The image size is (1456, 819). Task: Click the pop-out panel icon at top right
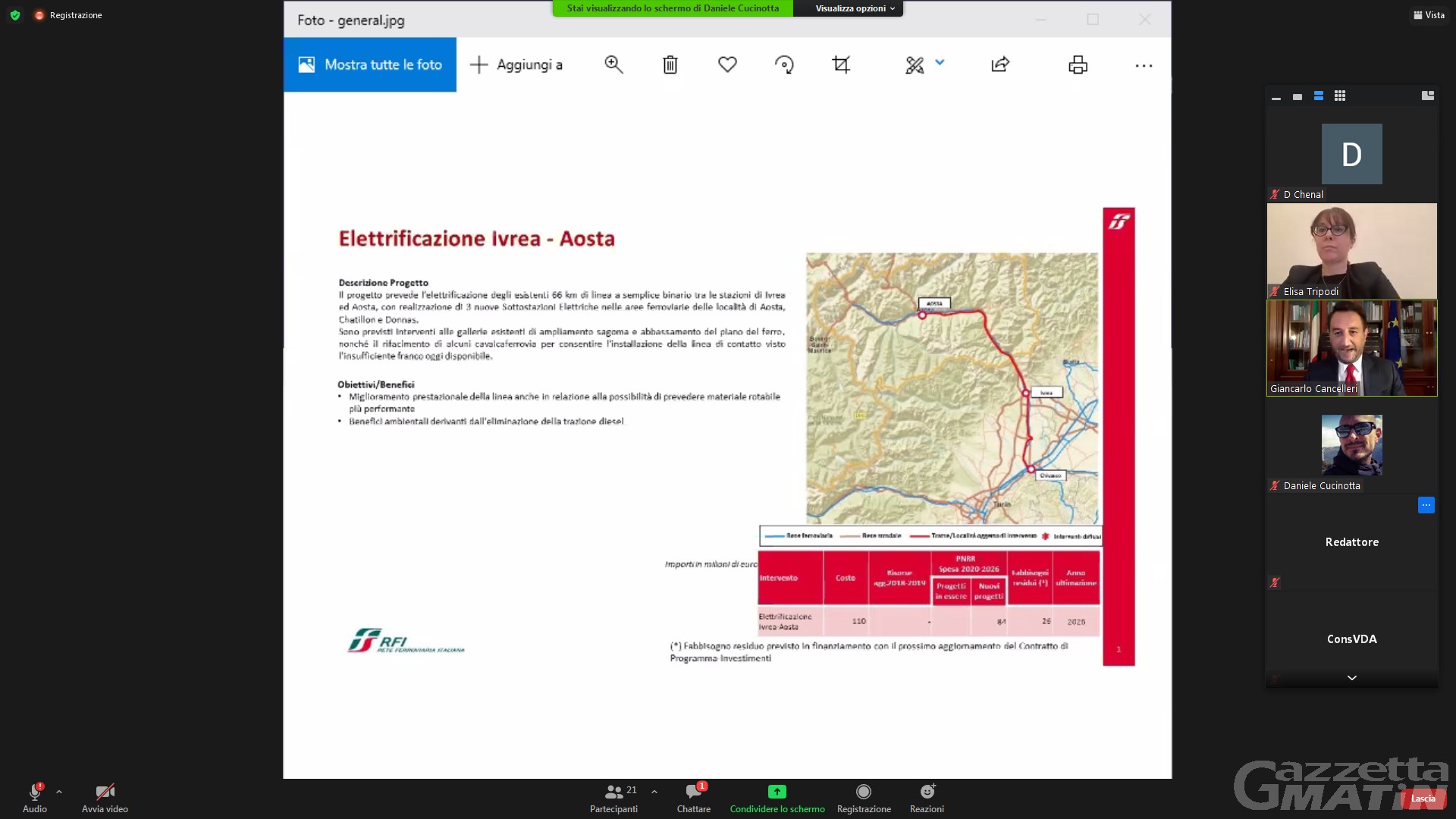1428,96
